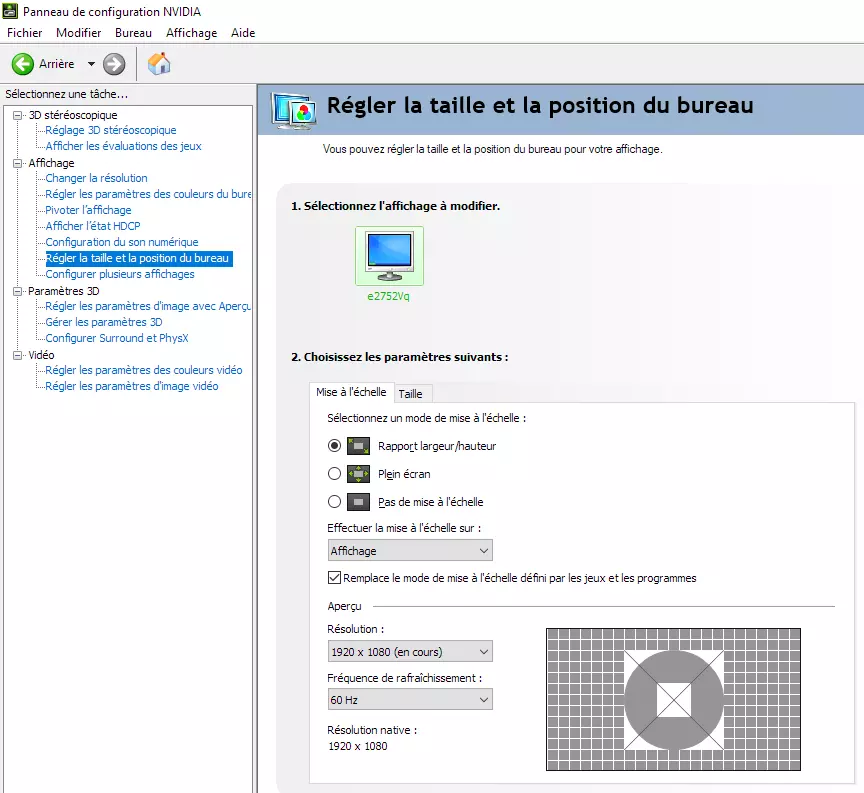864x793 pixels.
Task: Collapse the Paramètres 3D tree node
Action: tap(18, 291)
